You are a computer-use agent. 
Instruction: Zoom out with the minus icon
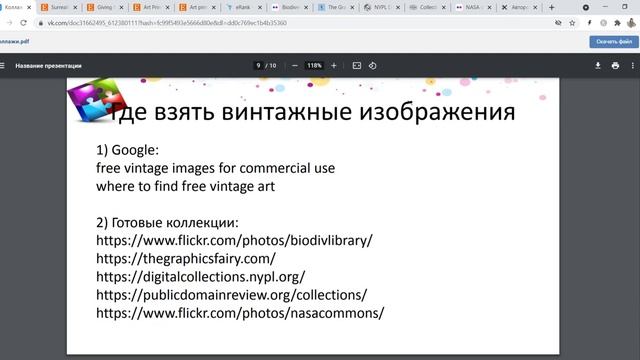tap(295, 66)
